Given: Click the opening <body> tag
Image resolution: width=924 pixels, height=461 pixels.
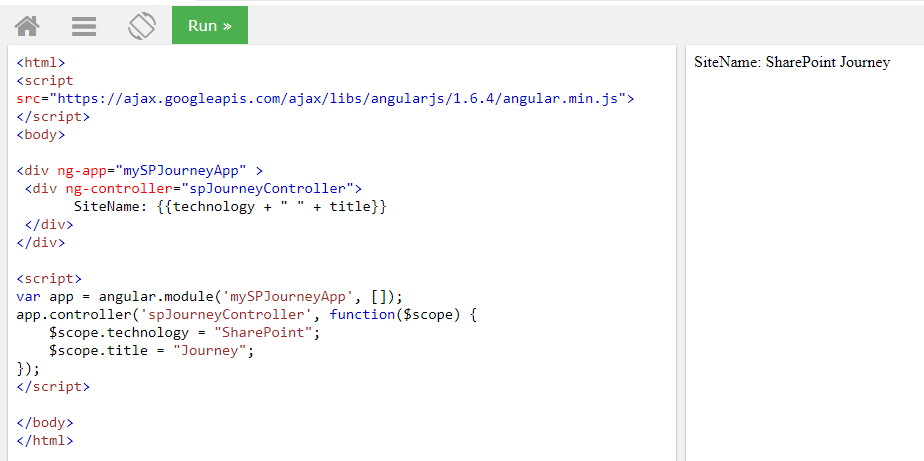Looking at the screenshot, I should [x=41, y=134].
